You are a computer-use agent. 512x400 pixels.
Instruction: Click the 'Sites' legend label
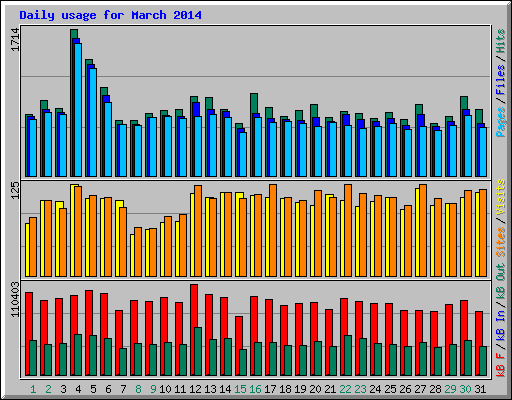pos(501,242)
